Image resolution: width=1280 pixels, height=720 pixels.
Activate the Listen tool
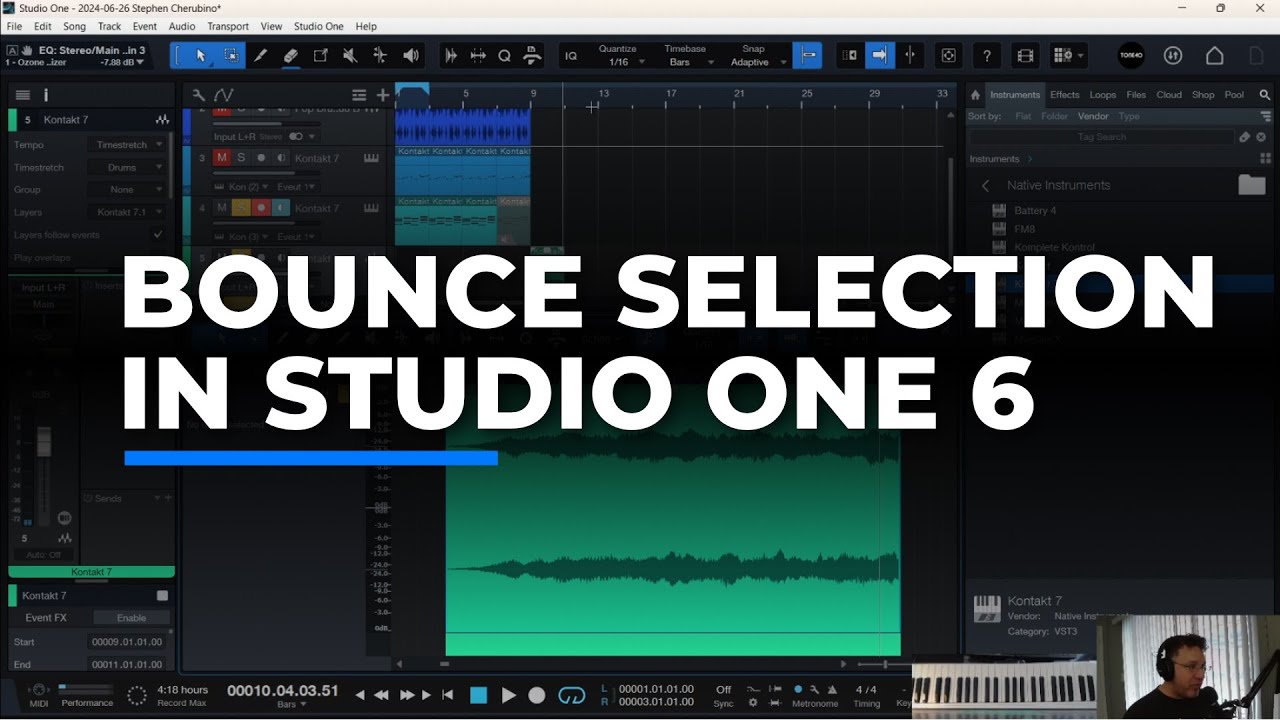(x=410, y=55)
